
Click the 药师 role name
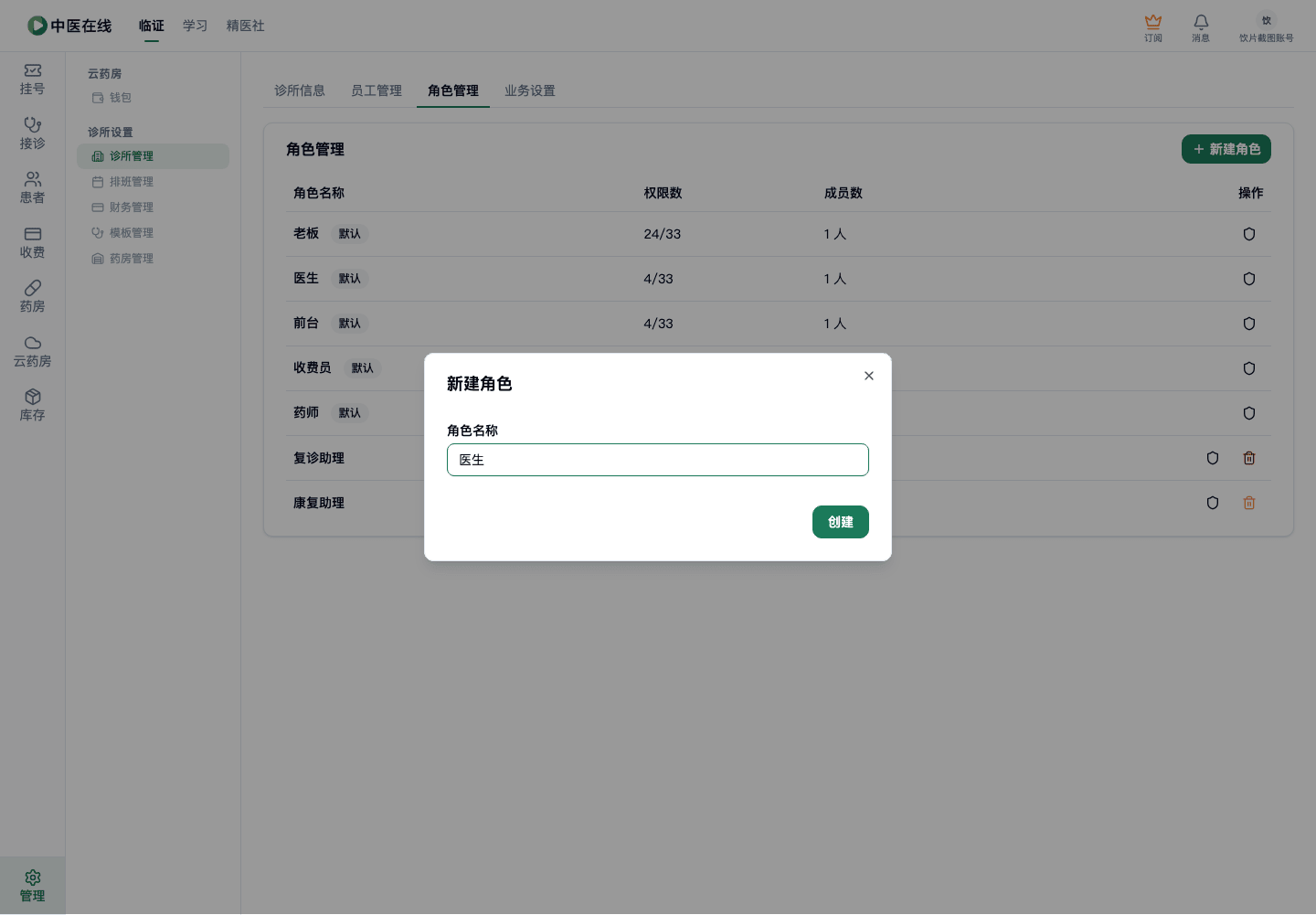306,413
